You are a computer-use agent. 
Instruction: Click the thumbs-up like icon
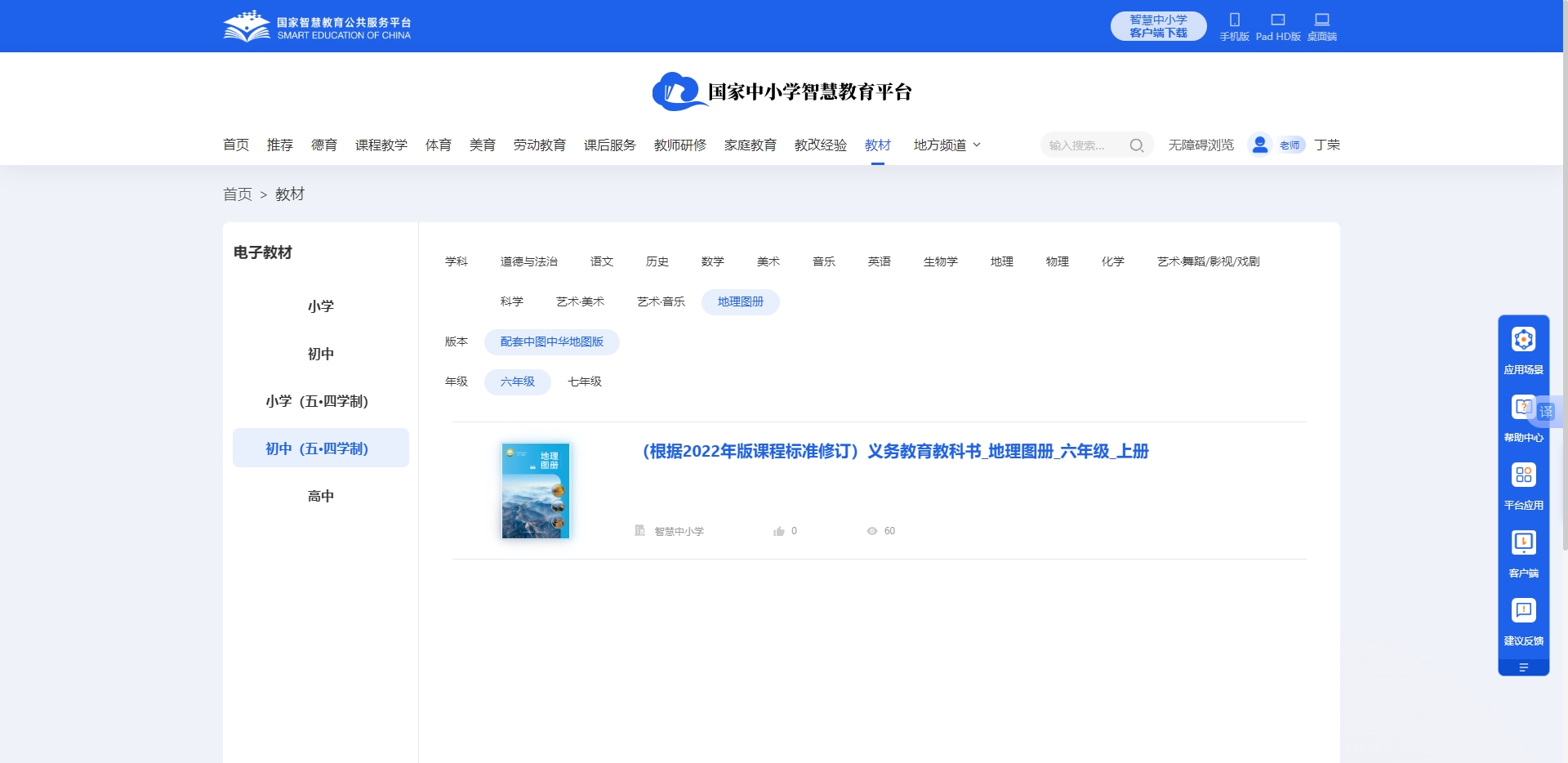tap(779, 531)
